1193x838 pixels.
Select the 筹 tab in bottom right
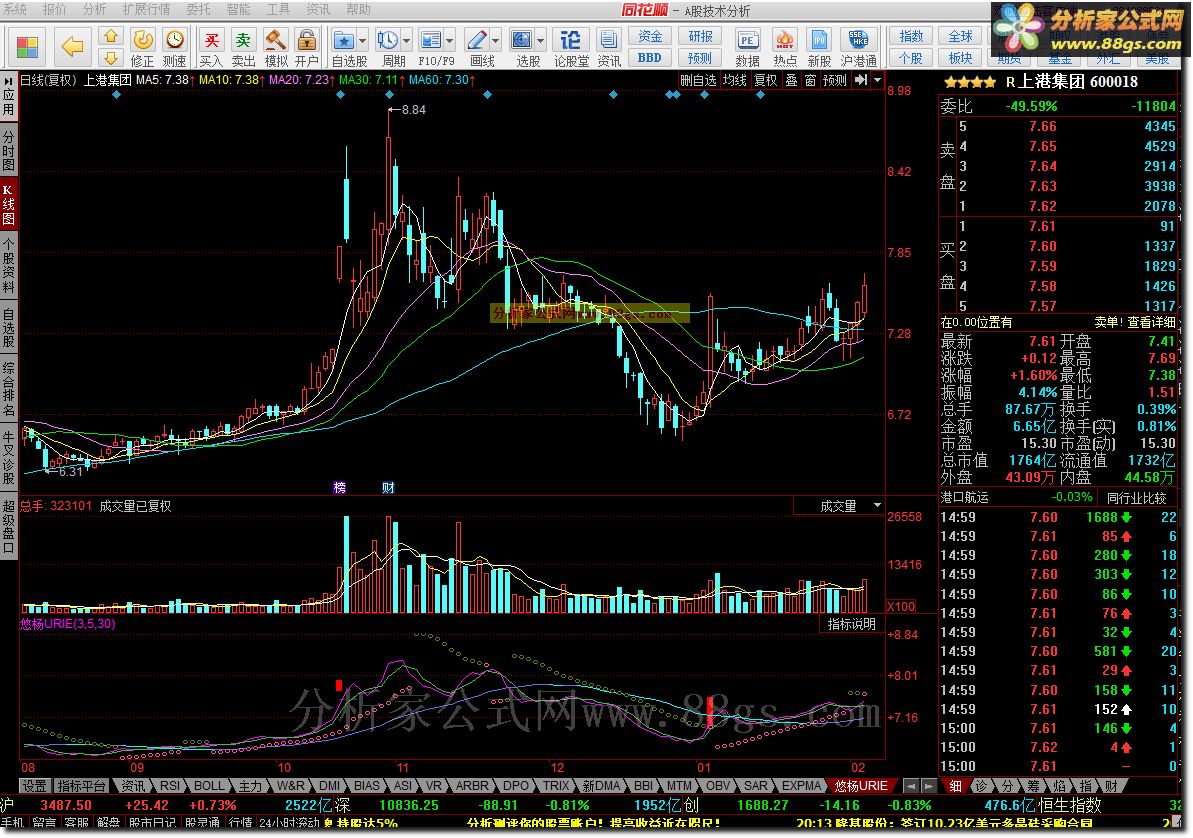coord(1033,785)
